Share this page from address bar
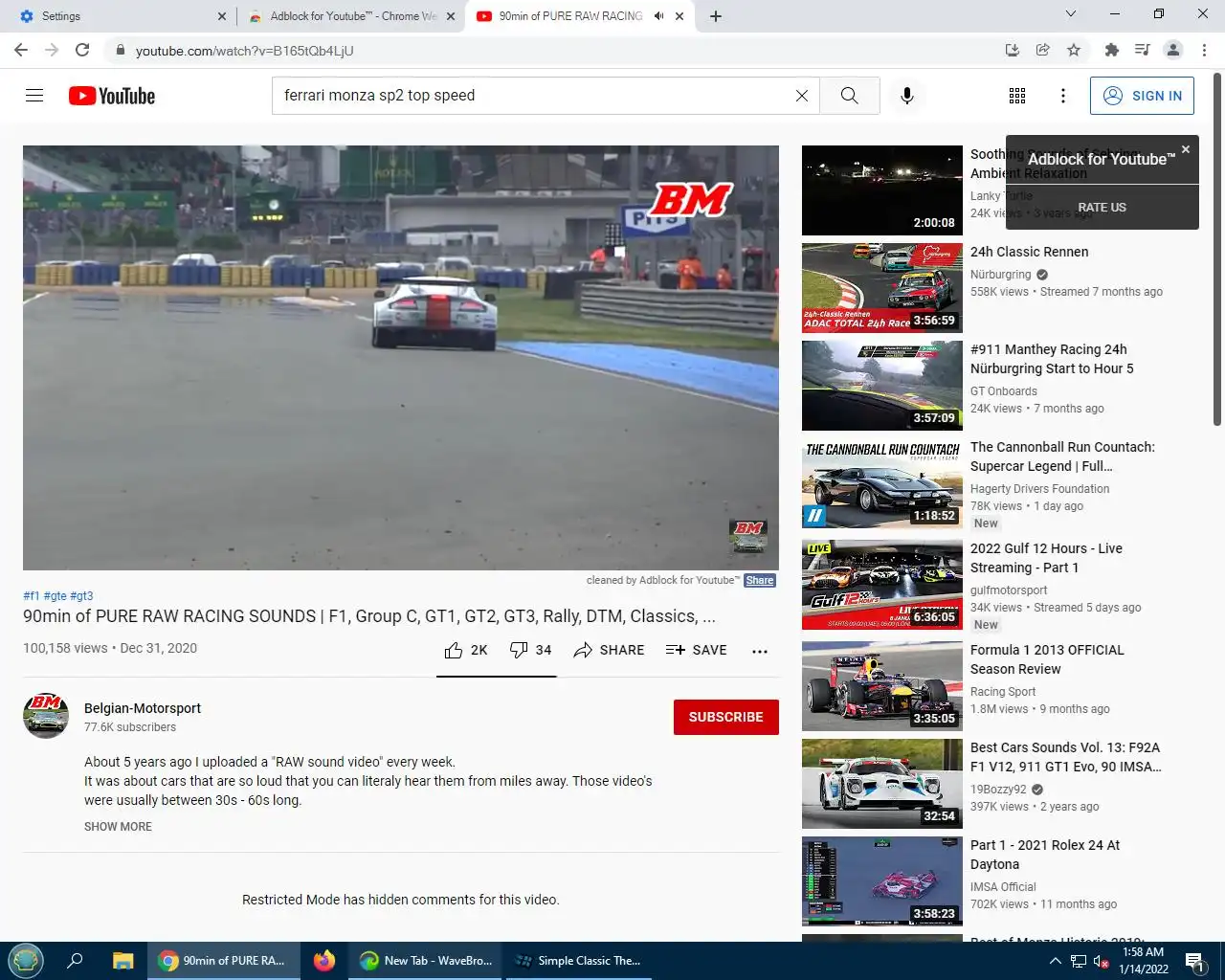 (x=1043, y=50)
